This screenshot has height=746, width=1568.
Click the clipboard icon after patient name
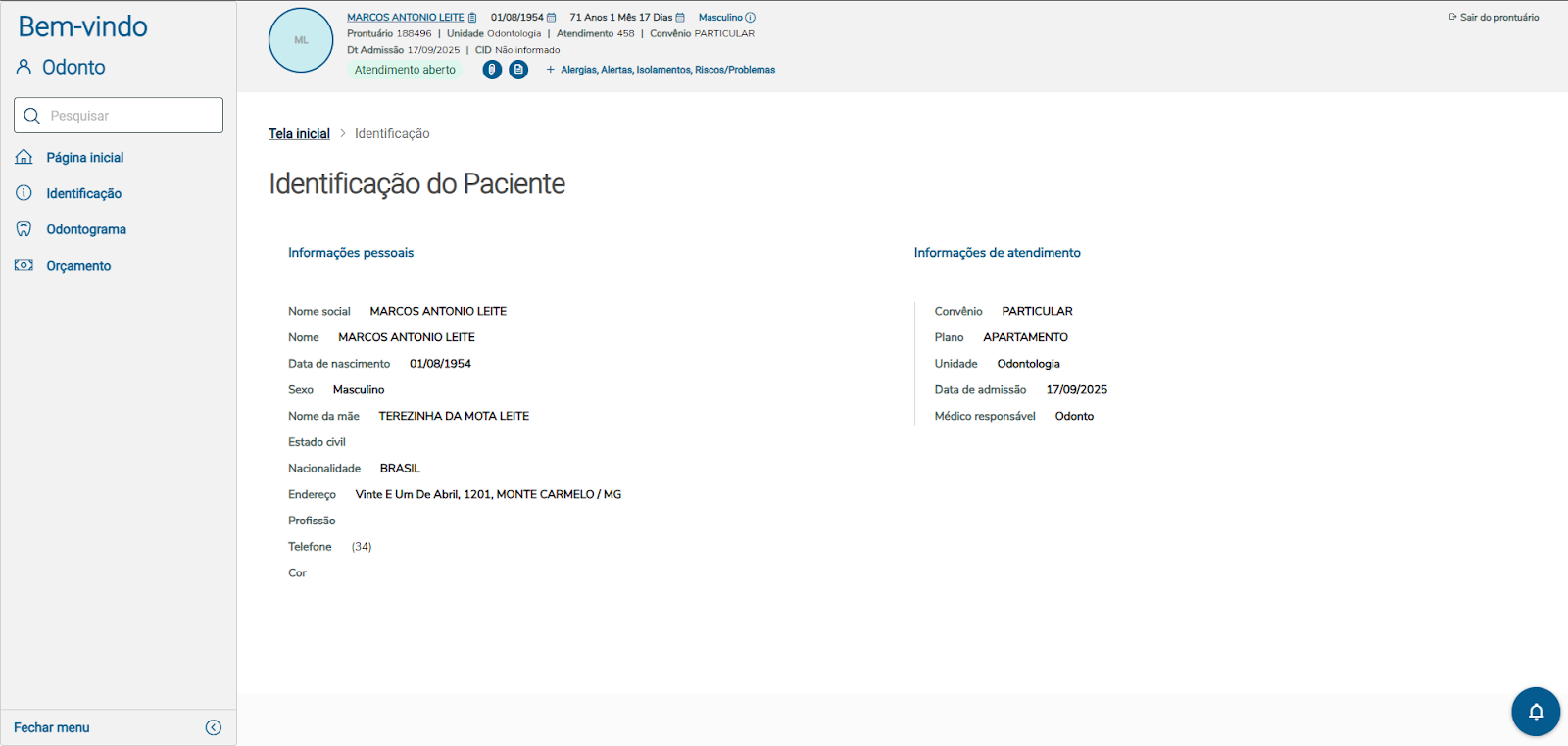(x=472, y=18)
